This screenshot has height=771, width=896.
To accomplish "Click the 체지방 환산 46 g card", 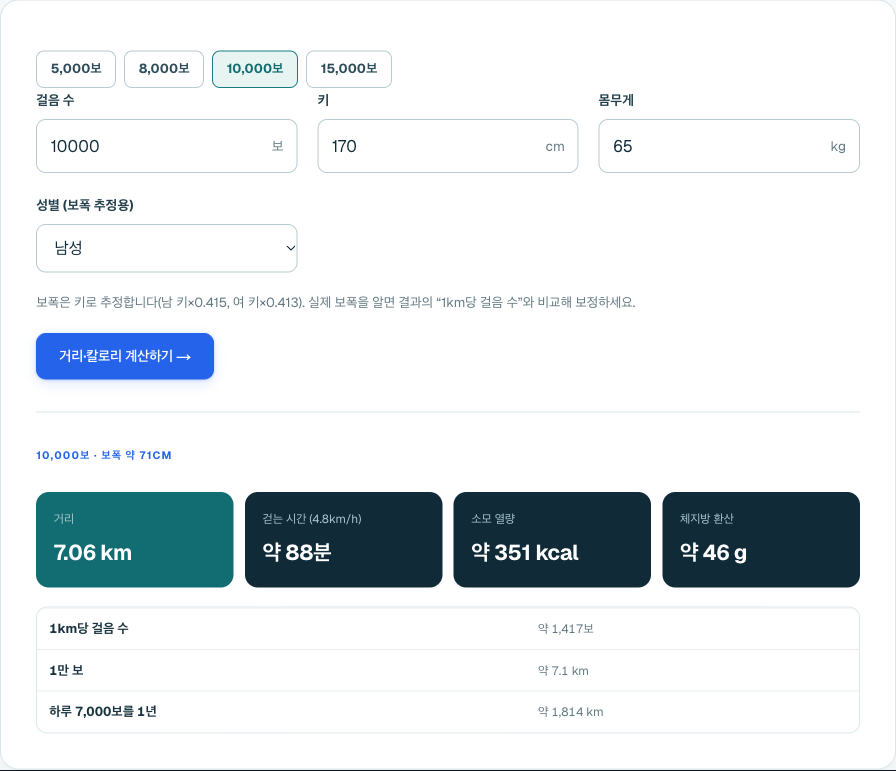I will click(x=761, y=540).
